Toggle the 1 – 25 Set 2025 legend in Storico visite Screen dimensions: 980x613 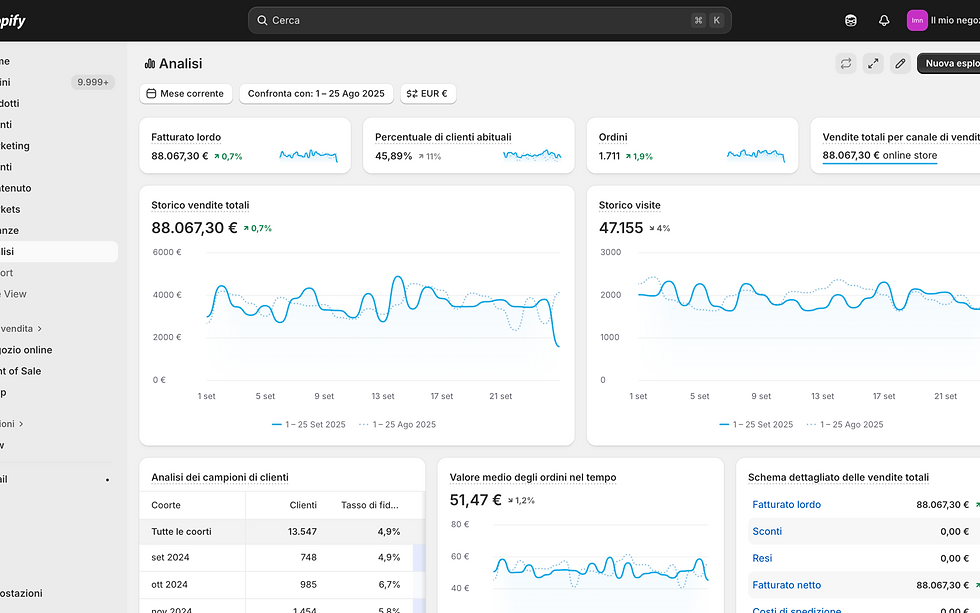[756, 424]
